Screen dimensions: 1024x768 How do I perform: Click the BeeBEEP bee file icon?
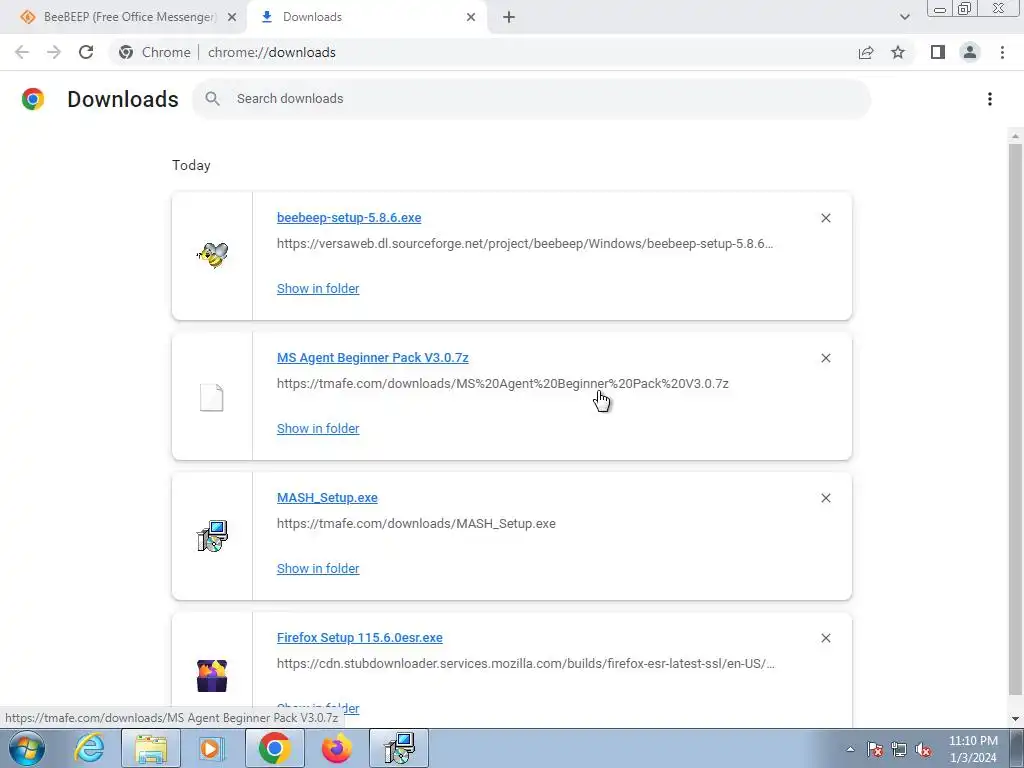click(x=212, y=255)
